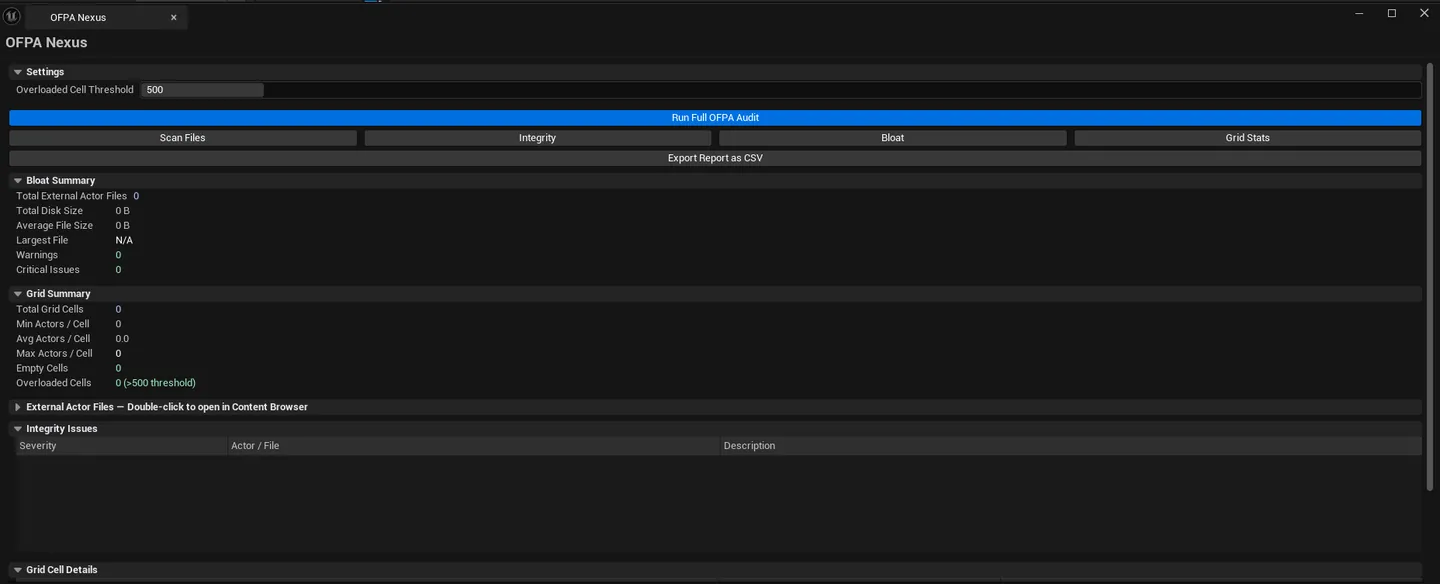Click the Max Actors / Cell label
Image resolution: width=1440 pixels, height=584 pixels.
point(54,353)
